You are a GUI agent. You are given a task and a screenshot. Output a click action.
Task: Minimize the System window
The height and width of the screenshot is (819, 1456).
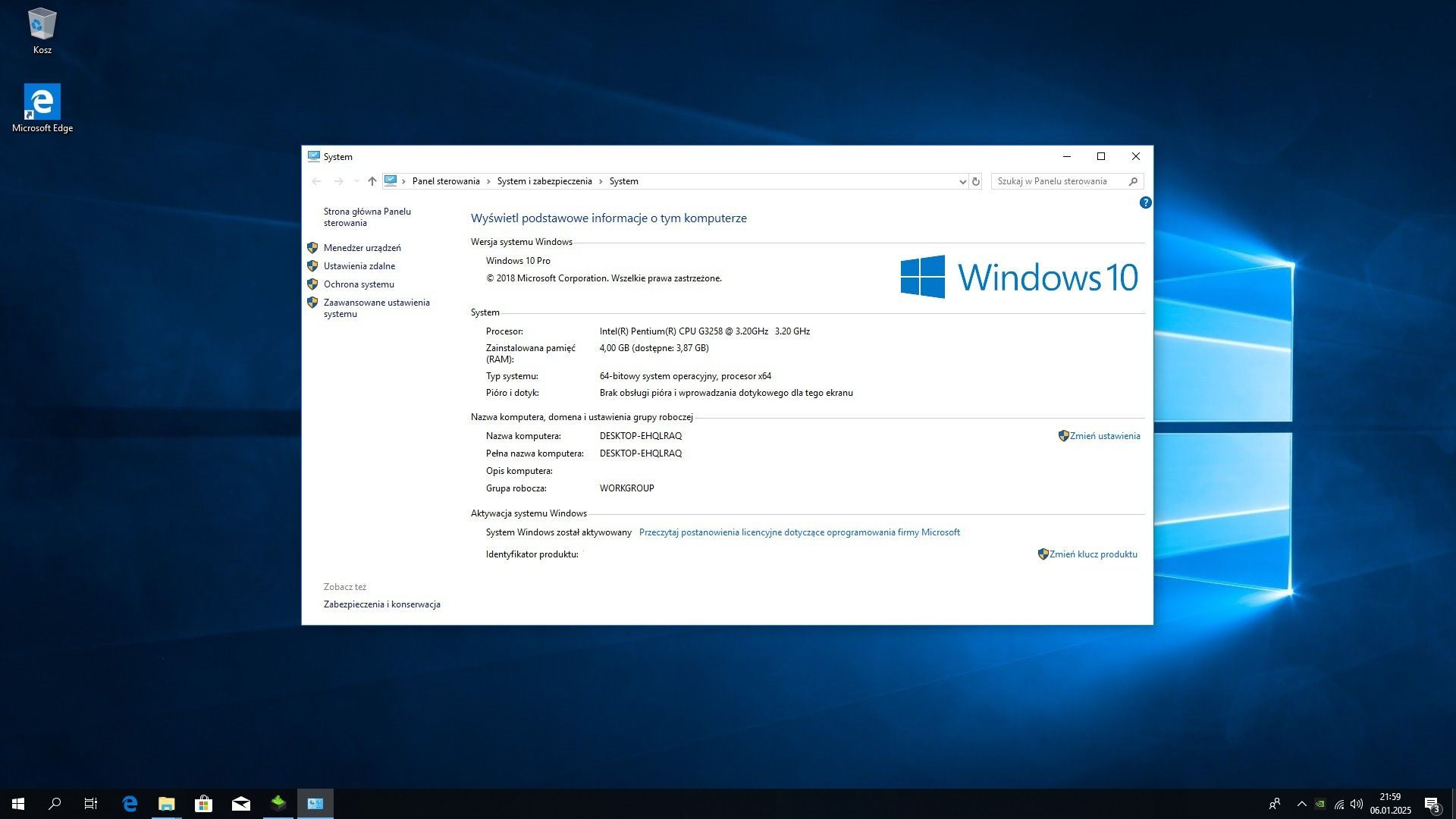(x=1066, y=156)
